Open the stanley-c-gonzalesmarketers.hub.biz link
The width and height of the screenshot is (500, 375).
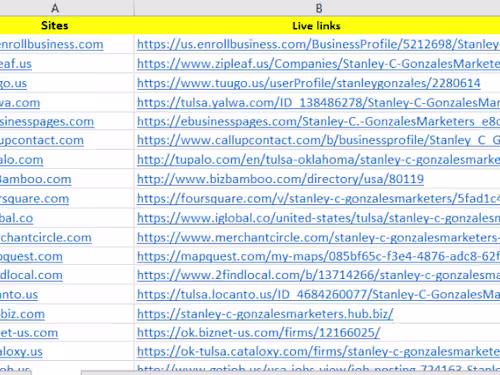(265, 314)
